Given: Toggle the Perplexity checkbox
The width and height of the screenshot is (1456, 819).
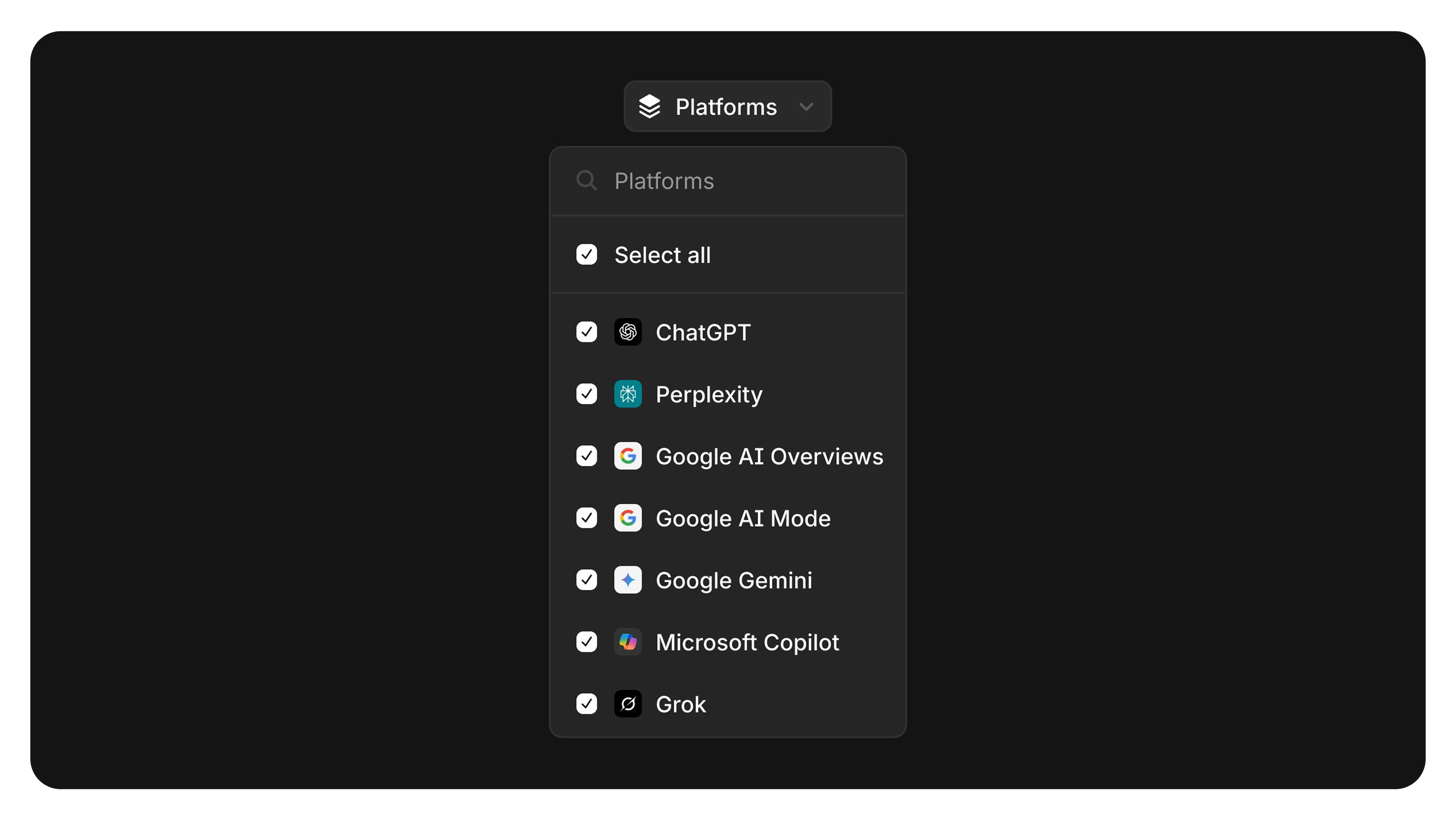Looking at the screenshot, I should [x=586, y=394].
